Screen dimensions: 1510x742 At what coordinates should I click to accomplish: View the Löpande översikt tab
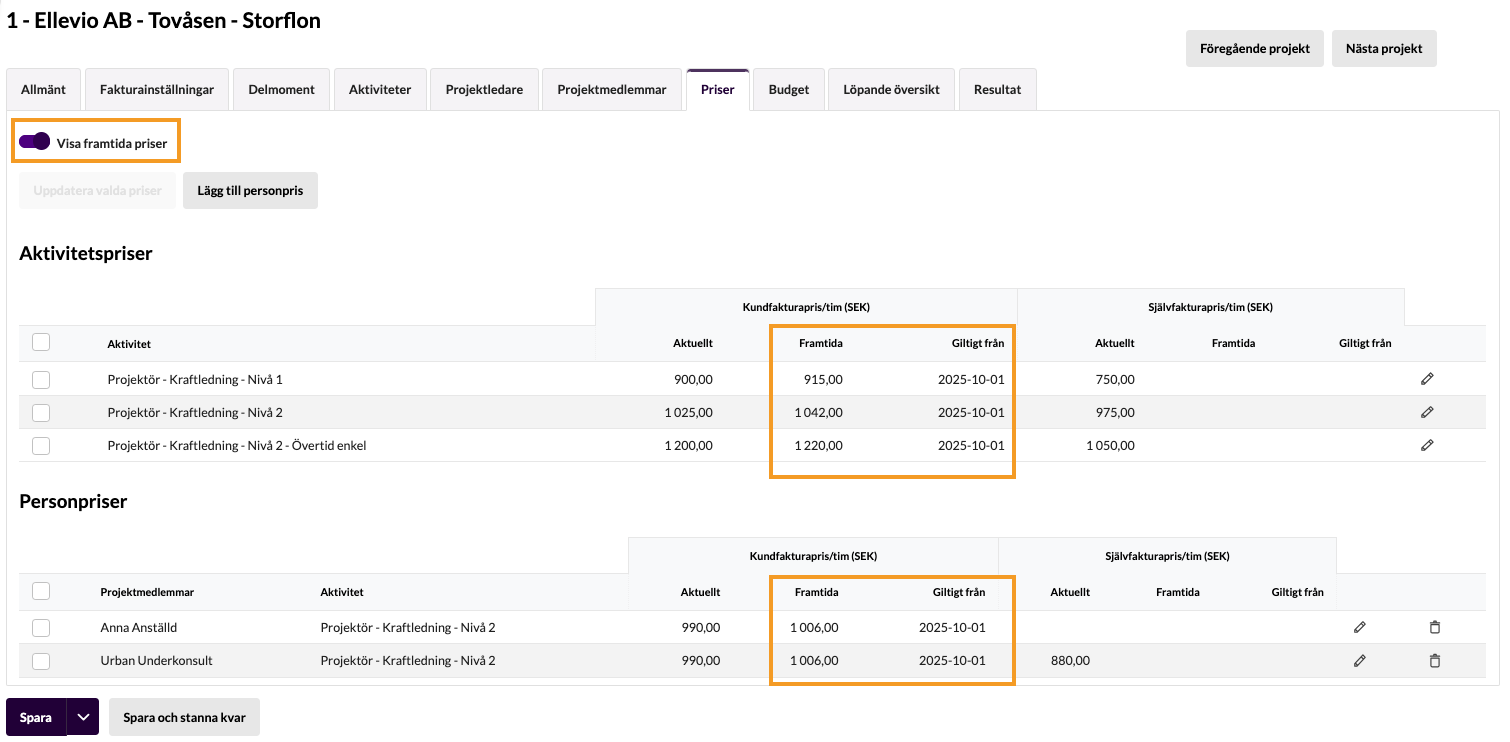[891, 89]
